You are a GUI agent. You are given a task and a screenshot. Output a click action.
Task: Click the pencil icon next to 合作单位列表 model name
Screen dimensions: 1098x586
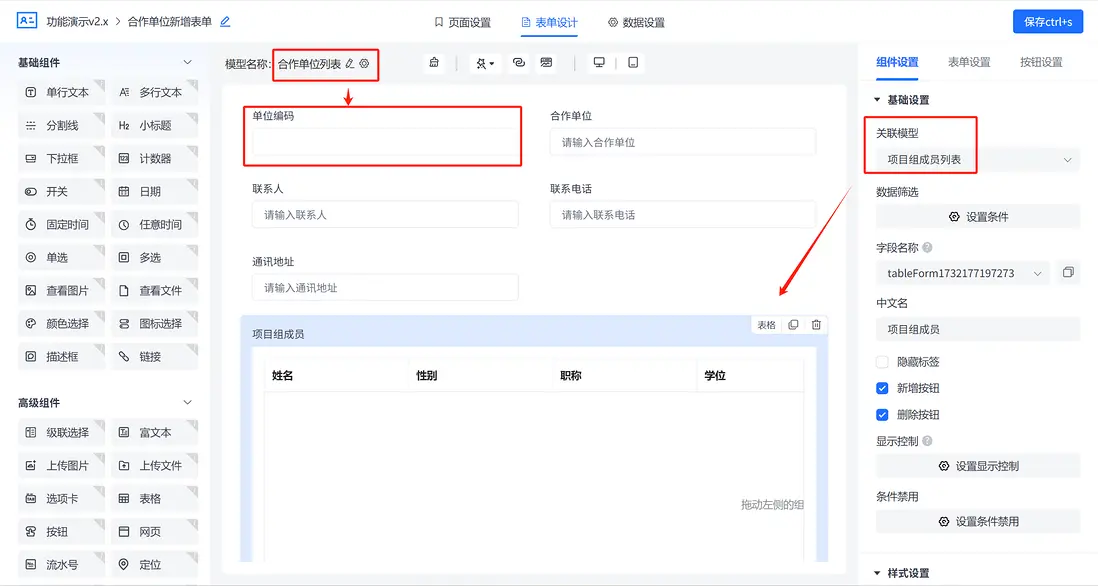pyautogui.click(x=349, y=64)
